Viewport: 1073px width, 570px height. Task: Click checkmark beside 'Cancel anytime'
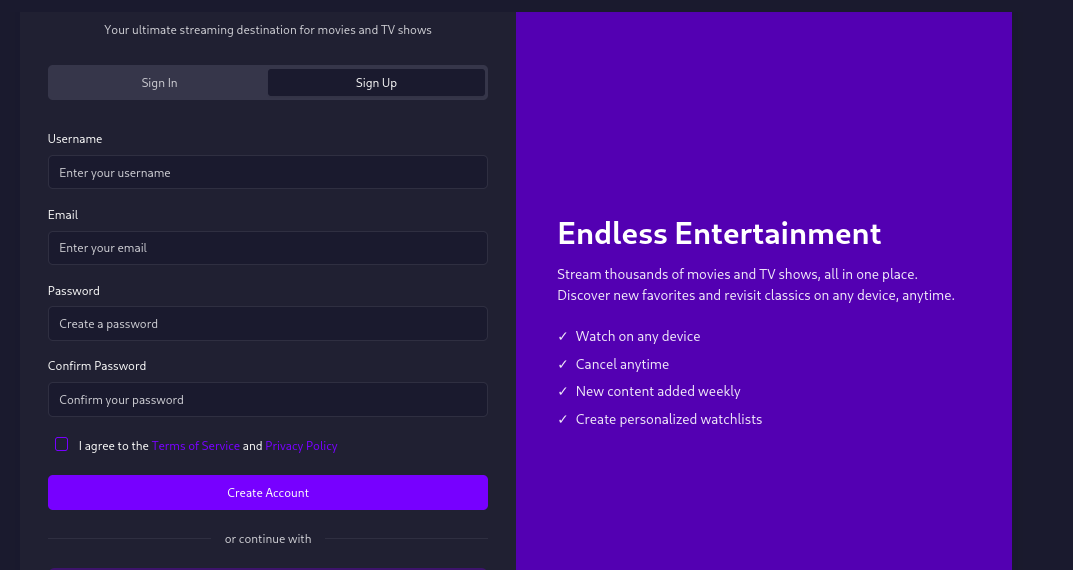tap(563, 365)
